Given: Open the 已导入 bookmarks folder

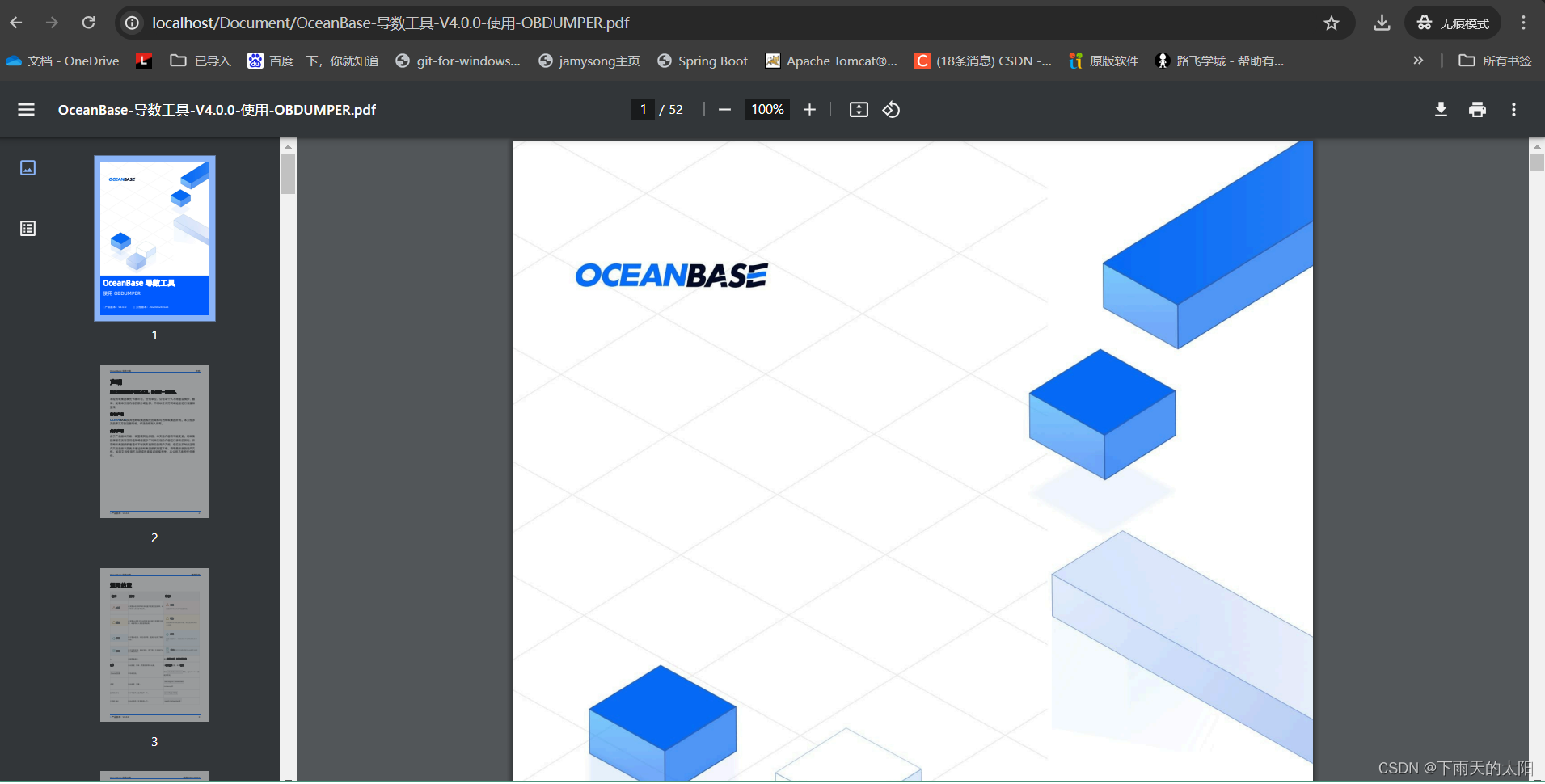Looking at the screenshot, I should pyautogui.click(x=201, y=61).
